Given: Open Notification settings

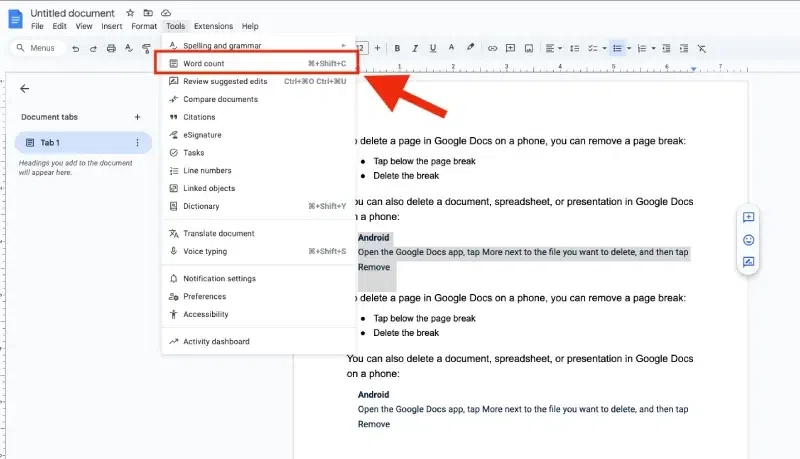Looking at the screenshot, I should [258, 278].
